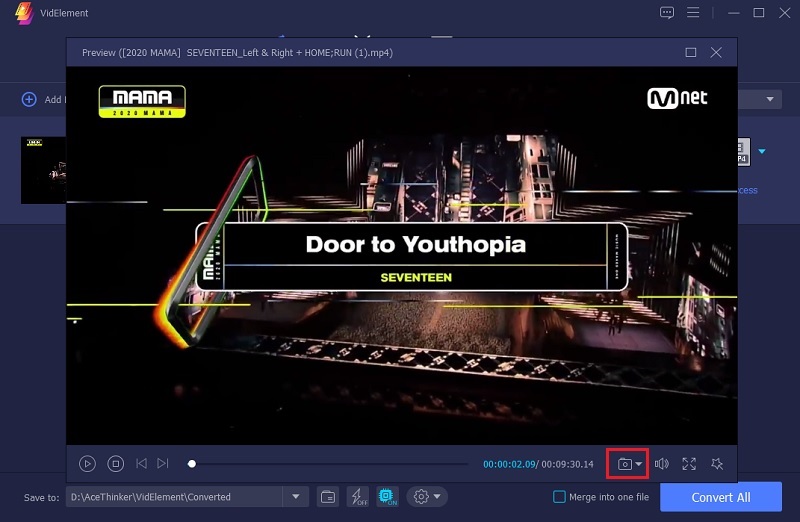Open the Save to path dropdown
This screenshot has height=522, width=800.
click(x=296, y=496)
